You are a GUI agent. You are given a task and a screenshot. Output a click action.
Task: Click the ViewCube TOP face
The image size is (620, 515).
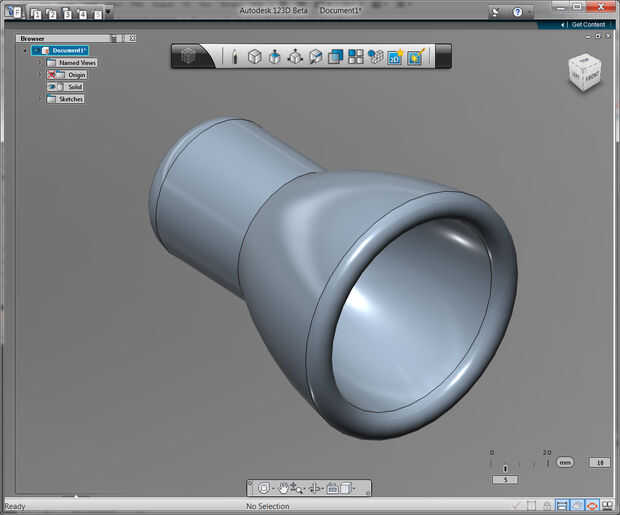pos(584,61)
